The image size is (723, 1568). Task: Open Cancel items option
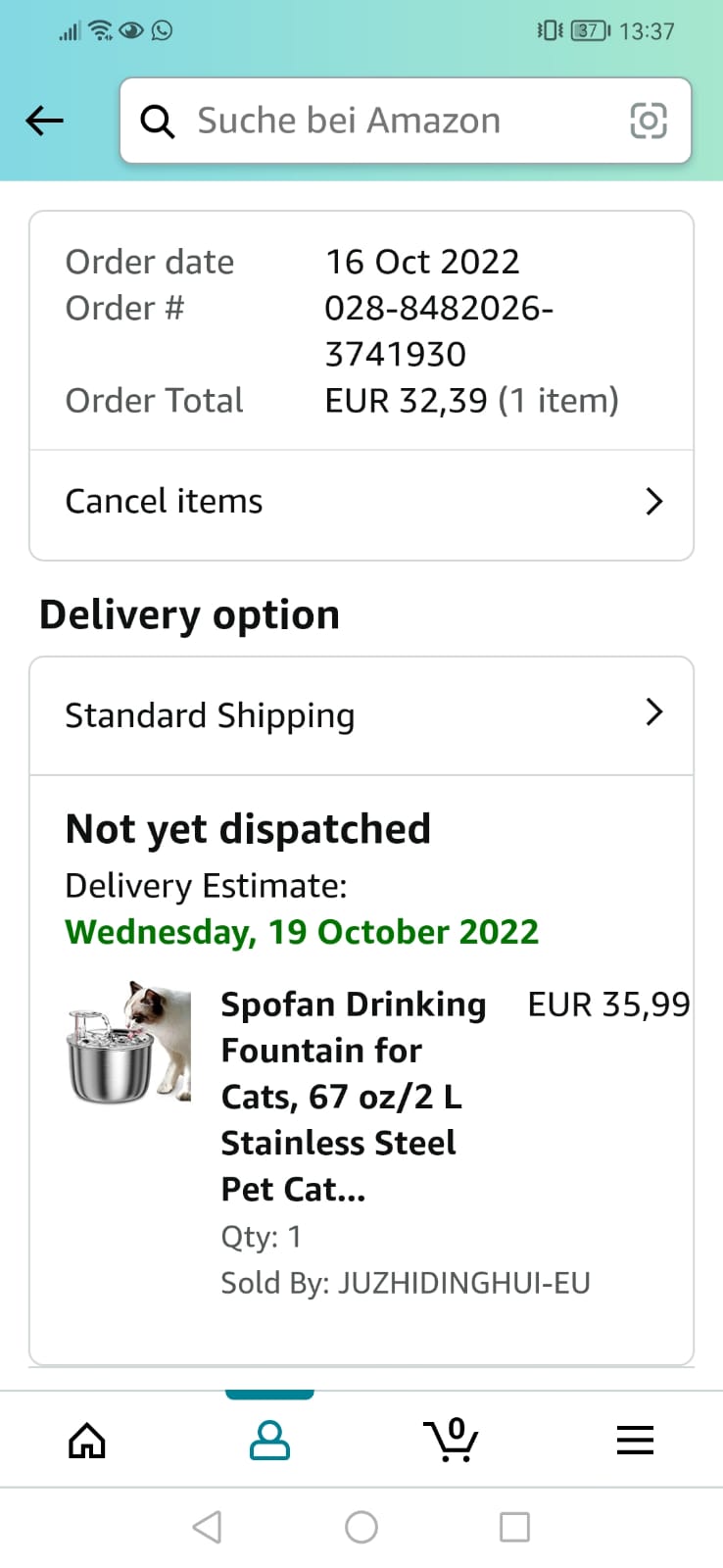coord(165,502)
